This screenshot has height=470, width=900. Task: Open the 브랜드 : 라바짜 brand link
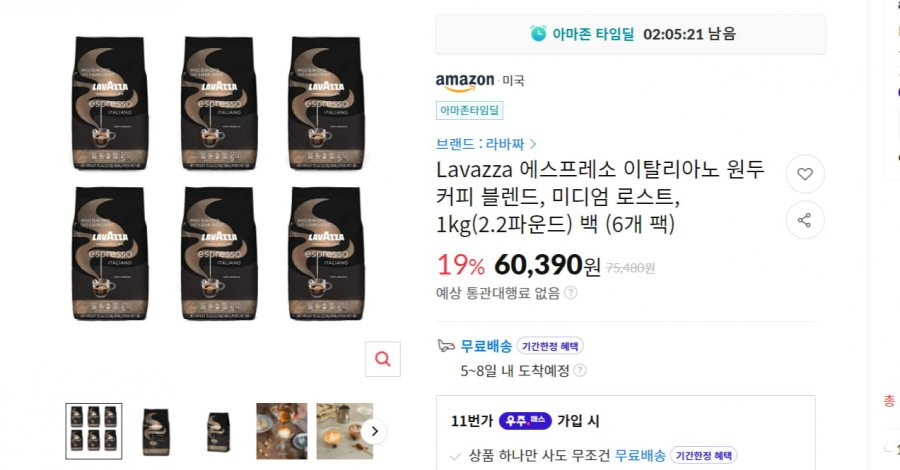point(480,143)
